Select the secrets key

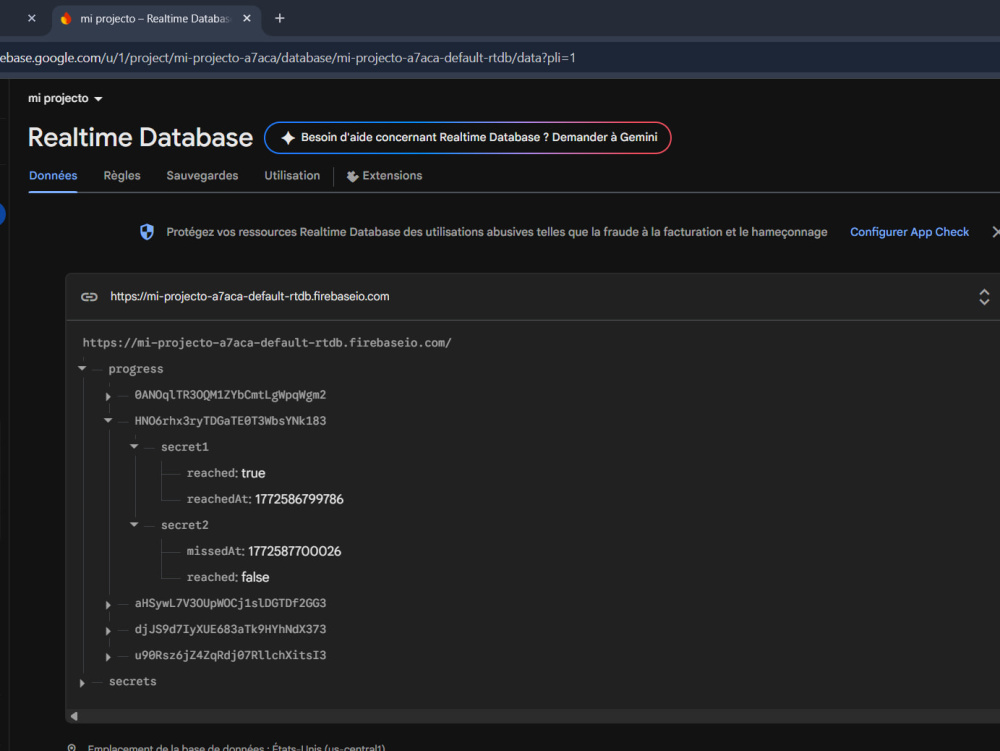[133, 682]
